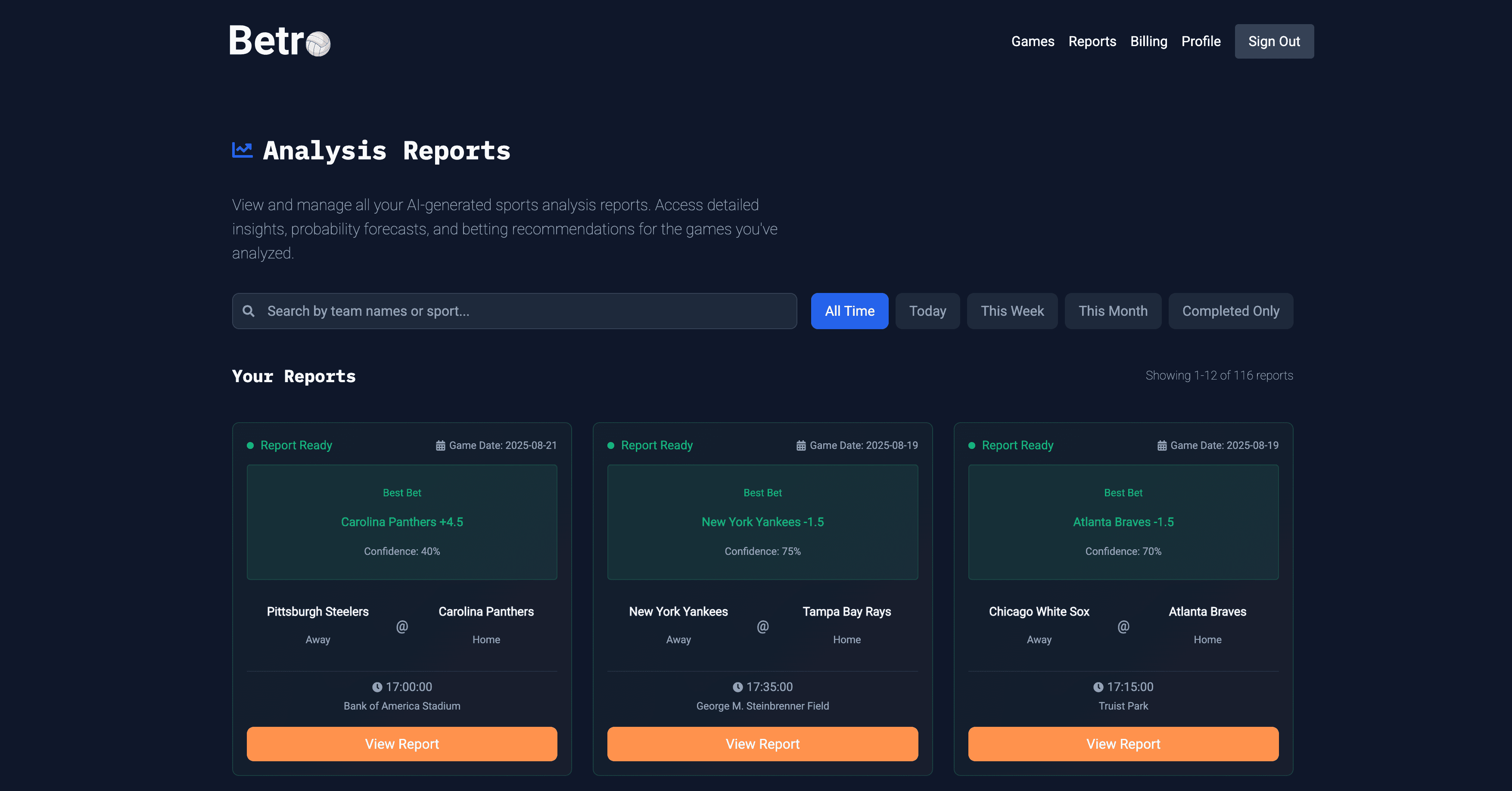Screen dimensions: 1512x791
Task: Click the calendar icon on the Panthers report card
Action: [x=441, y=445]
